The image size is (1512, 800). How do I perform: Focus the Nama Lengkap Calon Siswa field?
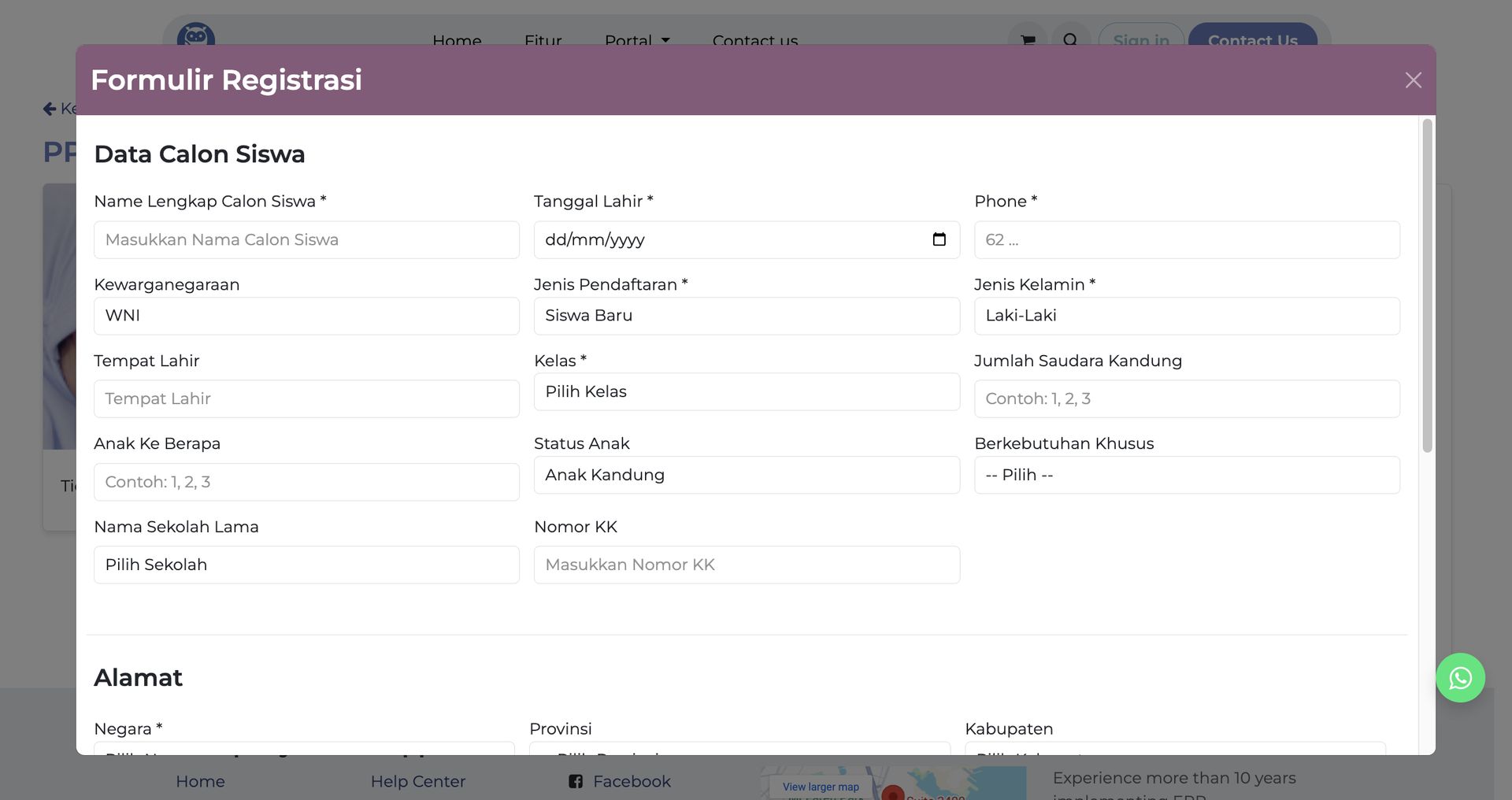coord(306,240)
